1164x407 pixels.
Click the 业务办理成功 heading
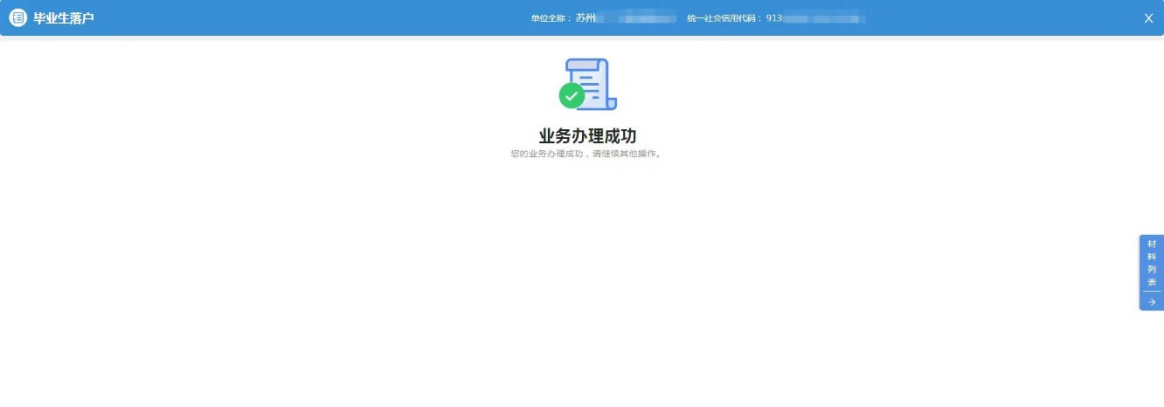587,136
